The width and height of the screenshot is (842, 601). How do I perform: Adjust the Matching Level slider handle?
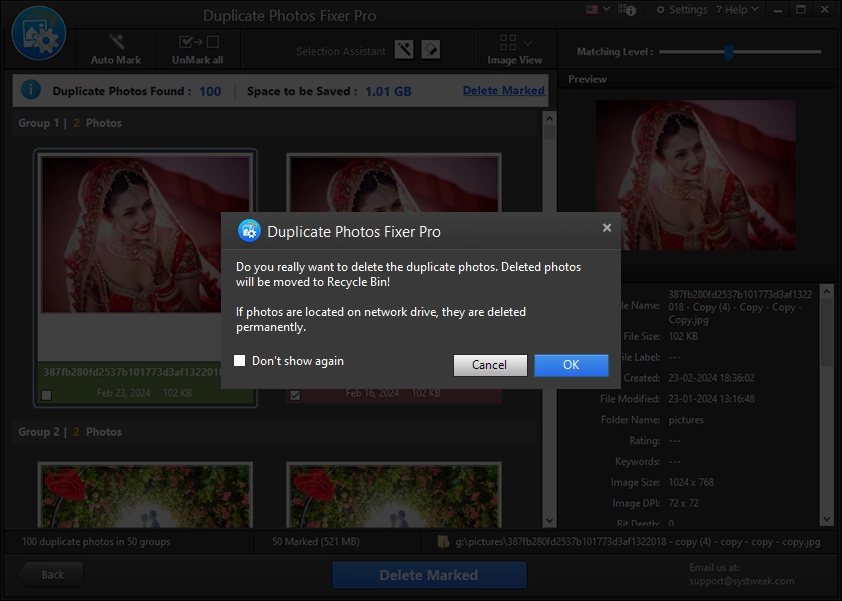point(729,52)
